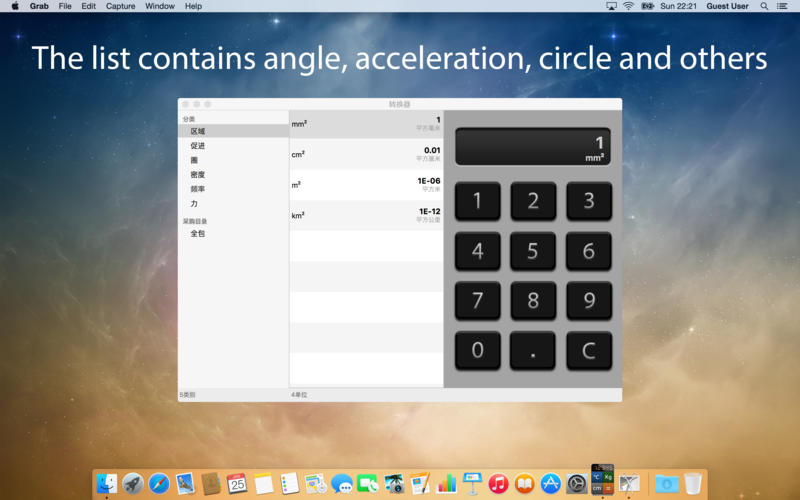Open the Messages app in dock
The image size is (800, 500).
tap(342, 484)
